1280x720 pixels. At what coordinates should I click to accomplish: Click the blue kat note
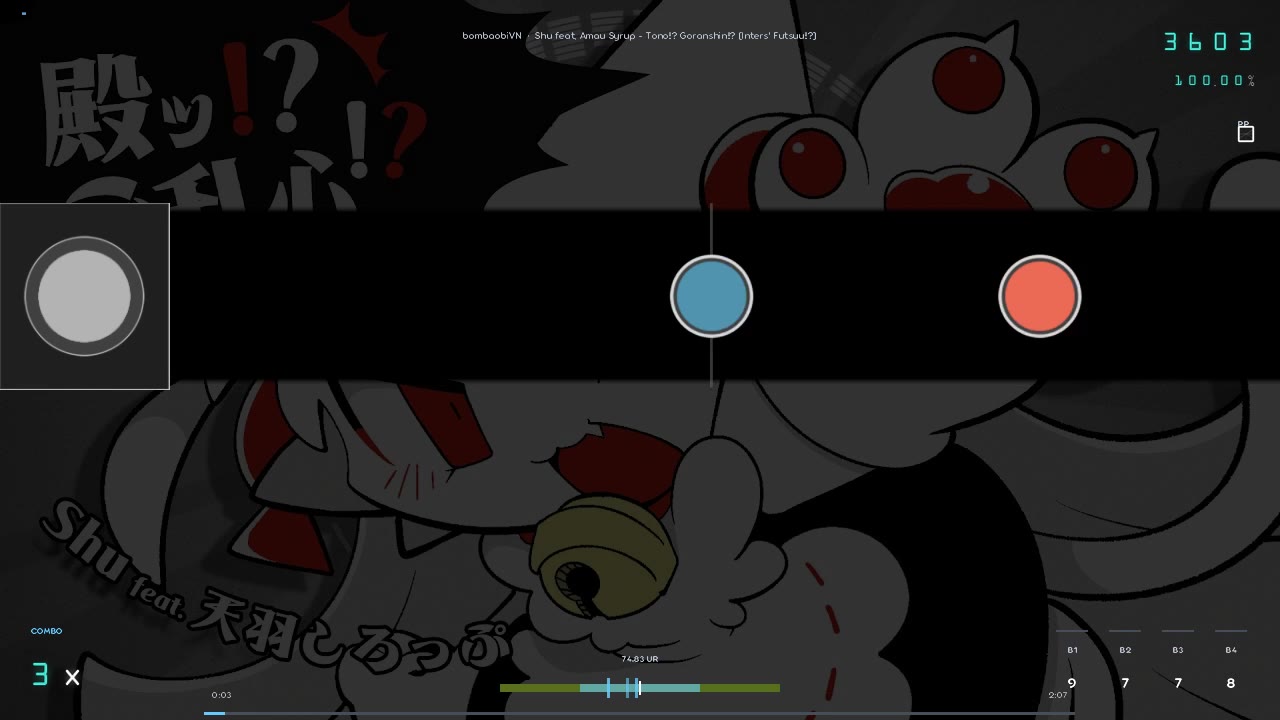(x=711, y=296)
